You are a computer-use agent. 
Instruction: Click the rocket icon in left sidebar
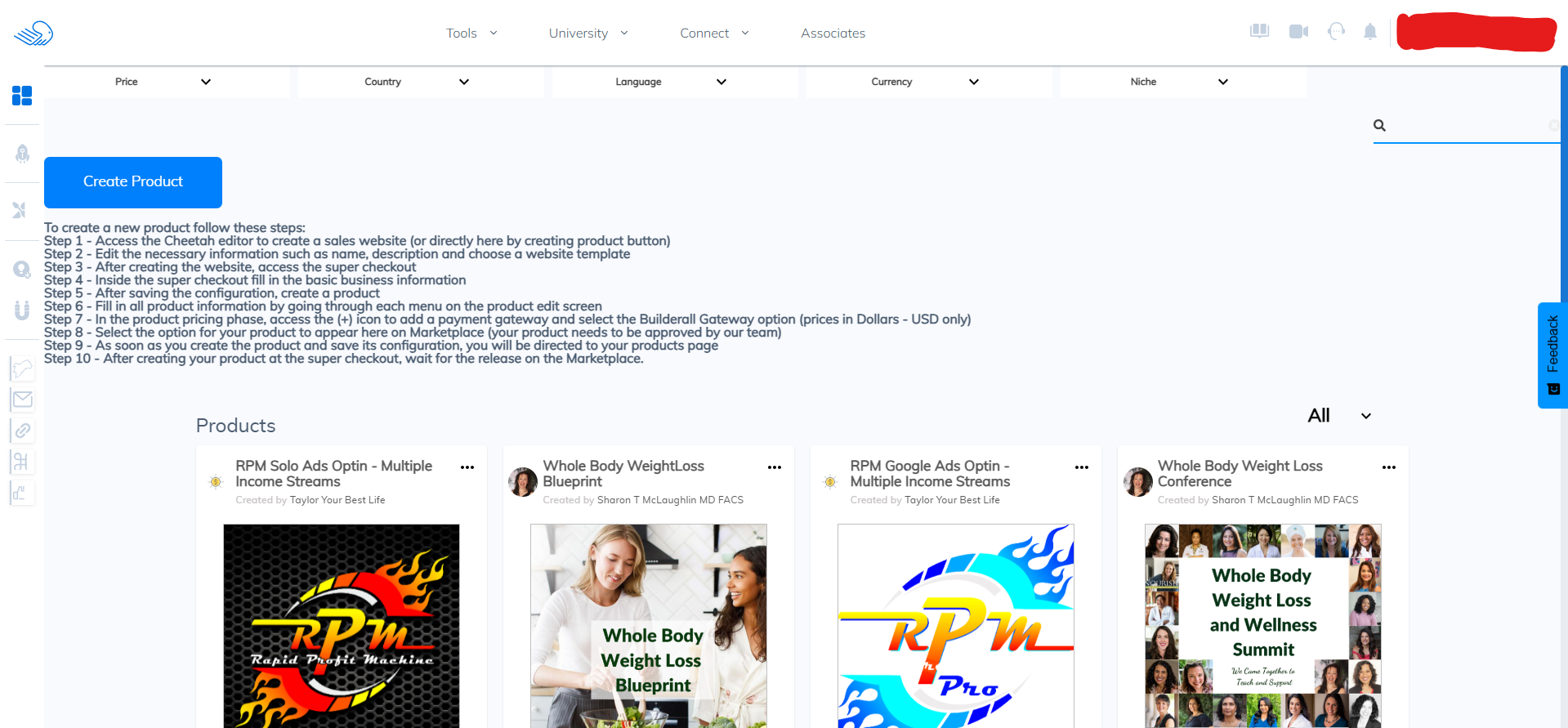coord(22,153)
